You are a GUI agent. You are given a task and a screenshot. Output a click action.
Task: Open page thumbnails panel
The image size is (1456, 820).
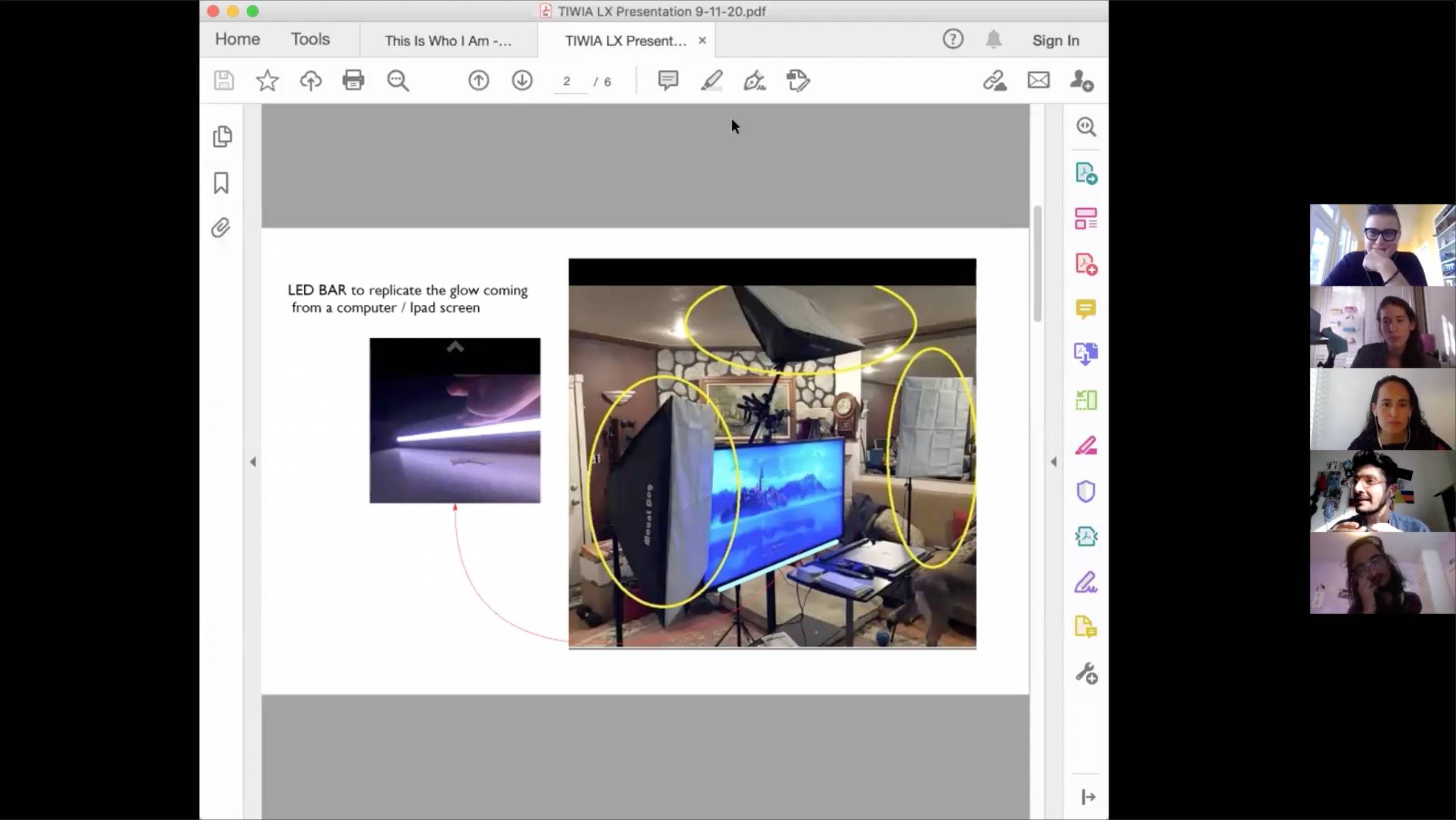[222, 136]
